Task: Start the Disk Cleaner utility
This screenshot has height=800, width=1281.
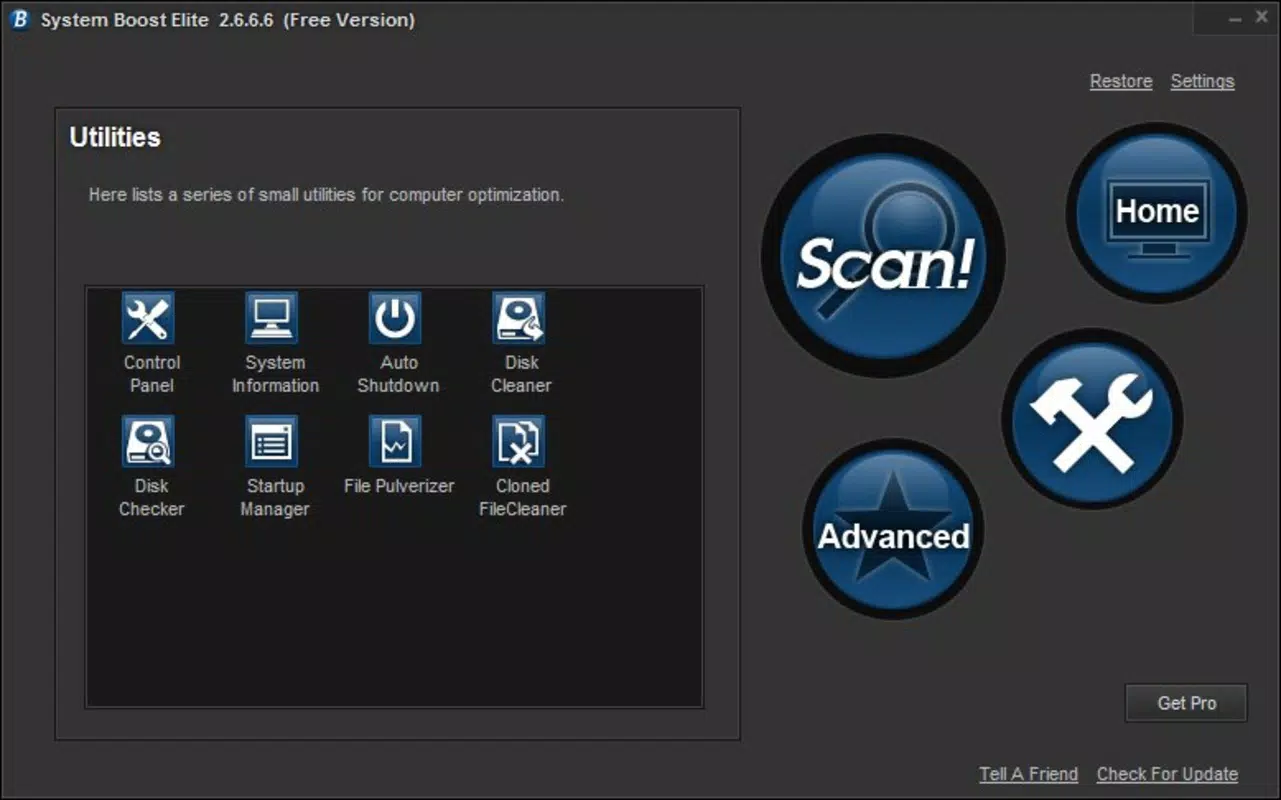Action: [x=519, y=318]
